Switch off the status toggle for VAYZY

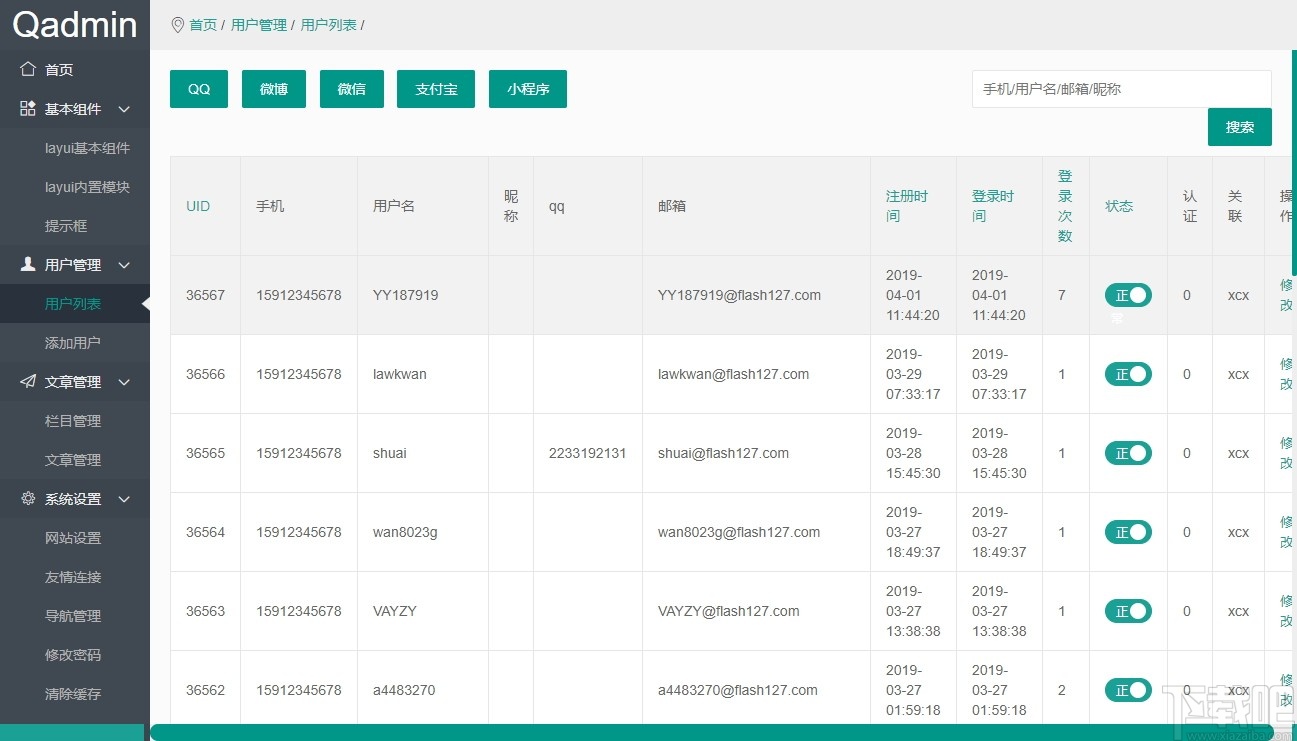(x=1128, y=611)
